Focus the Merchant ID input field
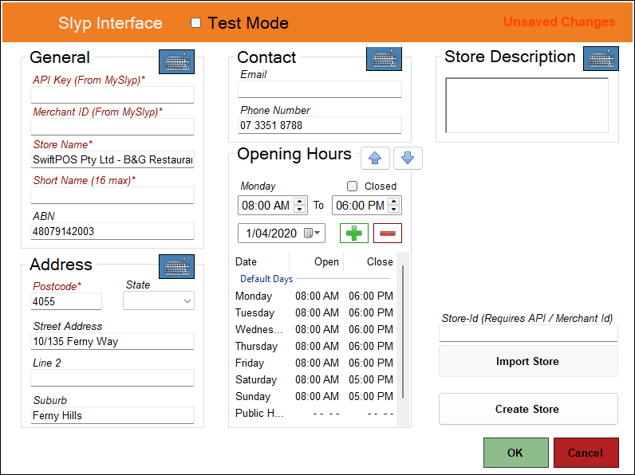635x475 pixels. pos(112,127)
